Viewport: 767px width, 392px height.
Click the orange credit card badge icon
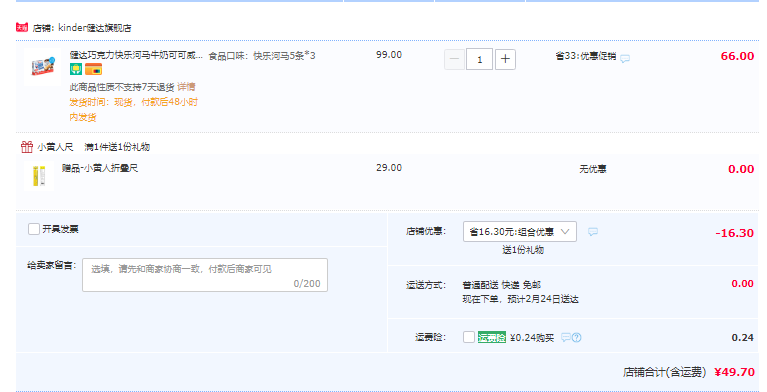(x=93, y=69)
